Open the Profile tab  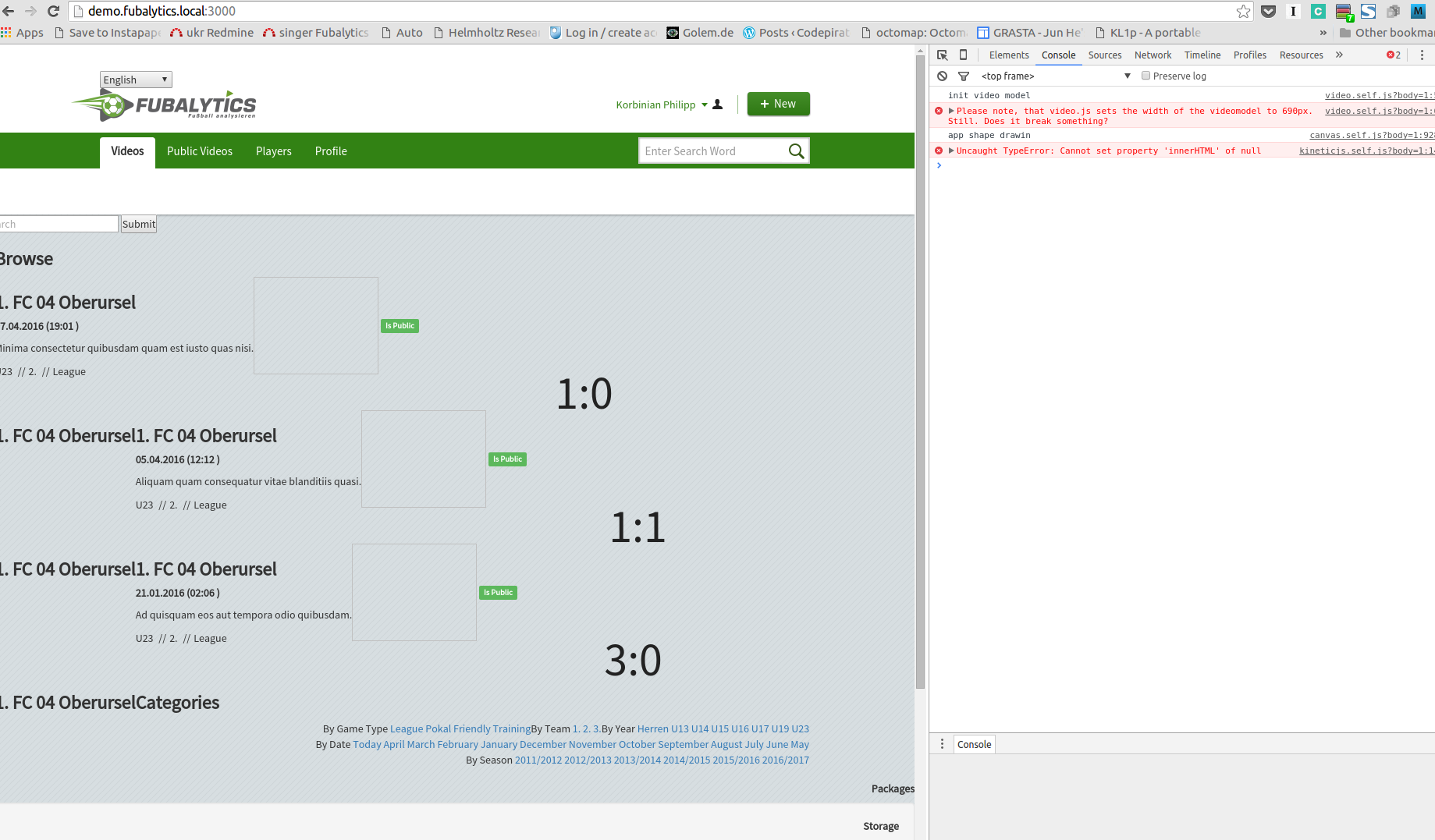(331, 151)
